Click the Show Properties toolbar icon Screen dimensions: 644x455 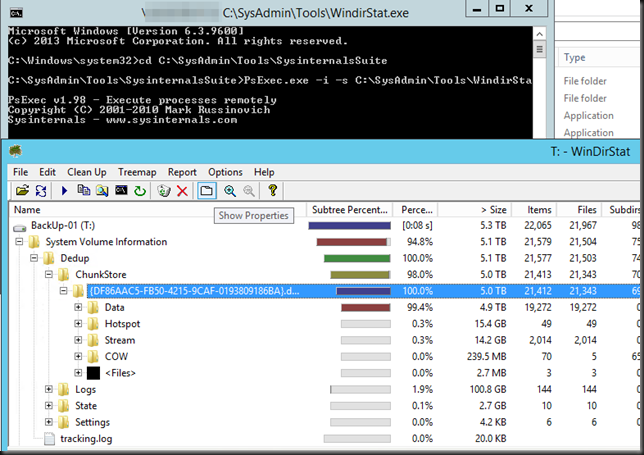click(x=207, y=191)
